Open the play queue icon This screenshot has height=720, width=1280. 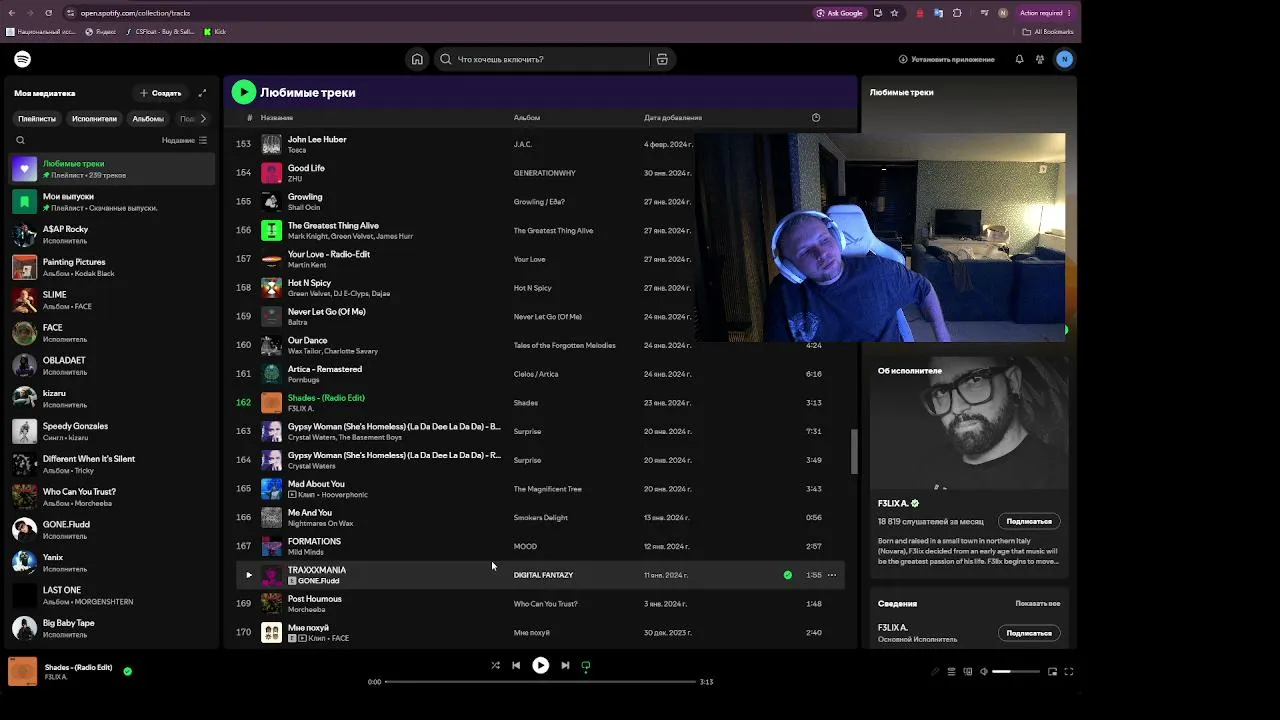pos(951,672)
